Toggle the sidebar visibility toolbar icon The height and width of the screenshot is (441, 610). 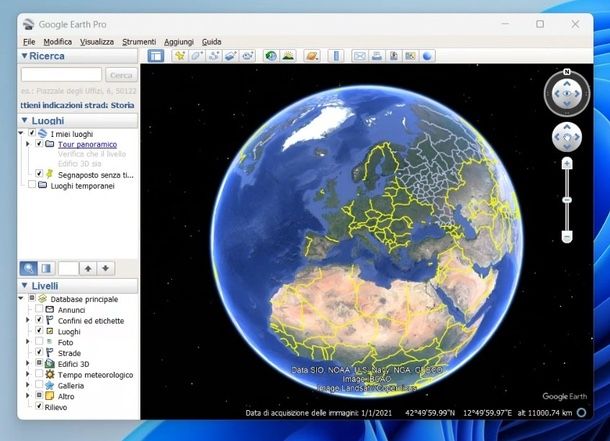[x=156, y=56]
